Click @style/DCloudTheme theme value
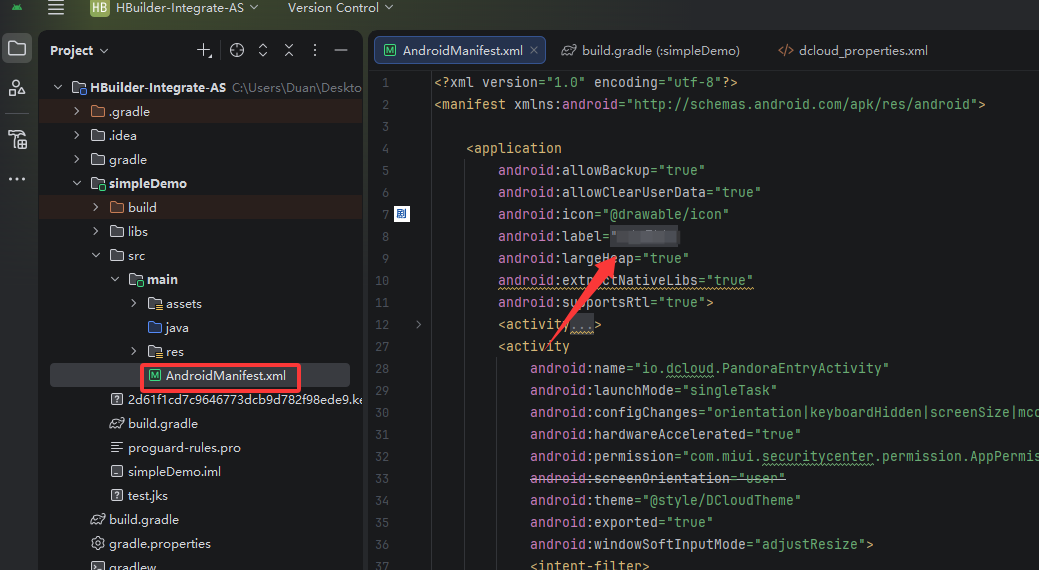Image resolution: width=1039 pixels, height=570 pixels. pos(722,500)
